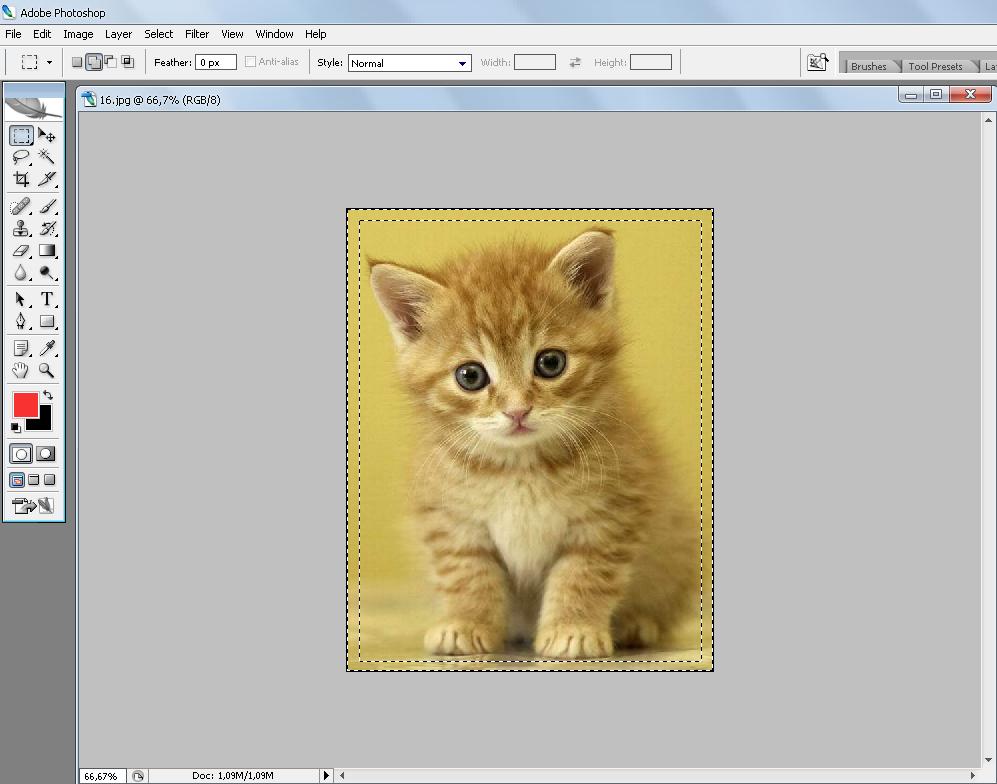Switch to Full Screen with Menu Bar
This screenshot has width=997, height=784.
(x=34, y=480)
